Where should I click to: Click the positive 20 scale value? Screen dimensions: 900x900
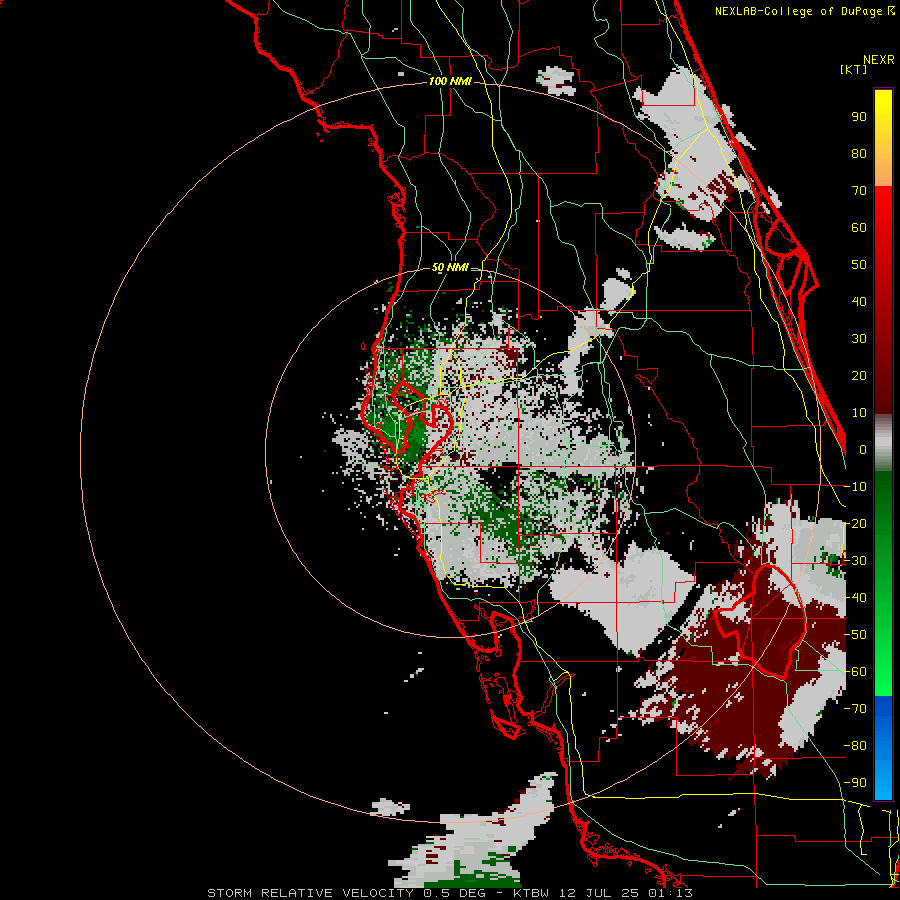(859, 375)
